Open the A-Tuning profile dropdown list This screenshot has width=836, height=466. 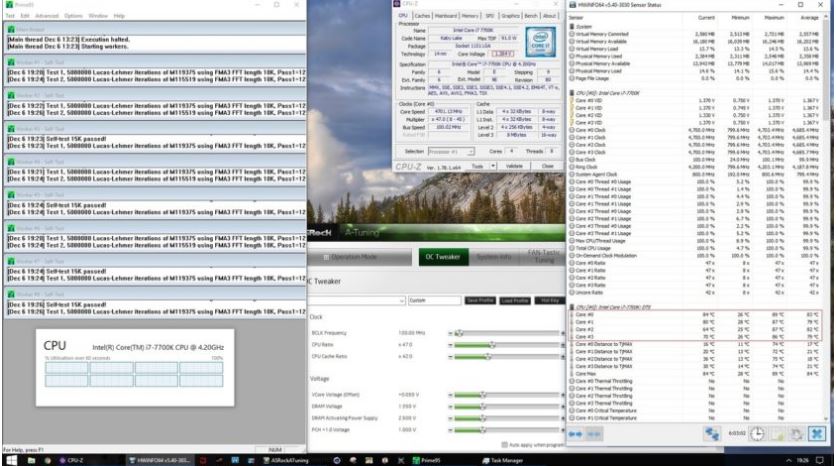402,301
